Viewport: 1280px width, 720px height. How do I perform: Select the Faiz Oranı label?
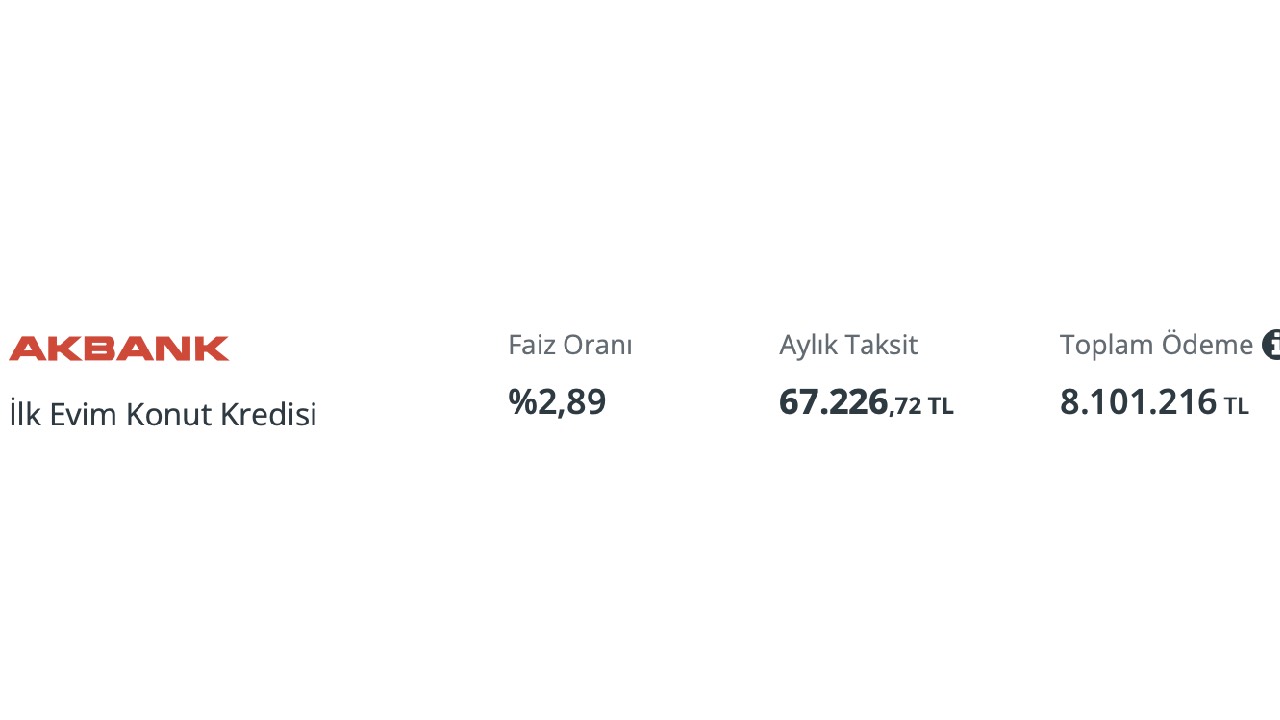tap(570, 345)
